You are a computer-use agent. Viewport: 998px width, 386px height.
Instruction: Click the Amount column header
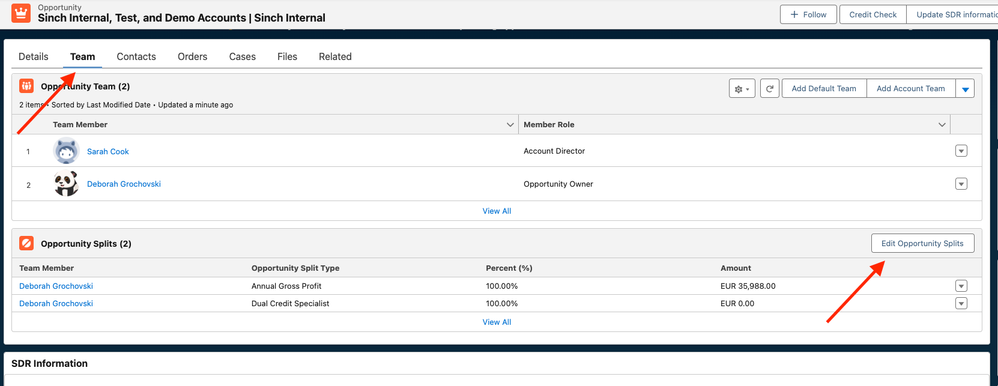(736, 268)
